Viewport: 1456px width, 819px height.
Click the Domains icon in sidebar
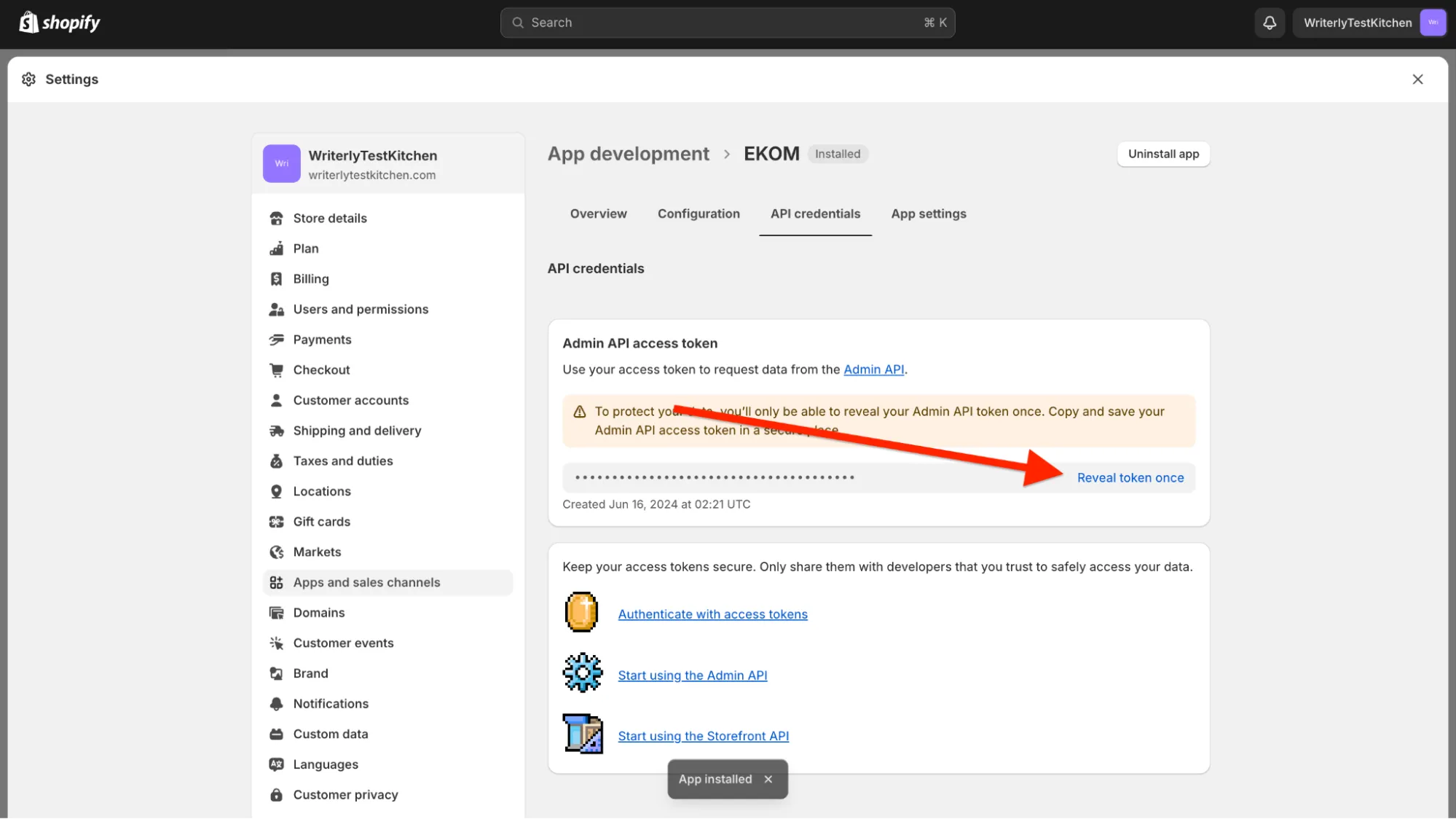[x=276, y=614]
